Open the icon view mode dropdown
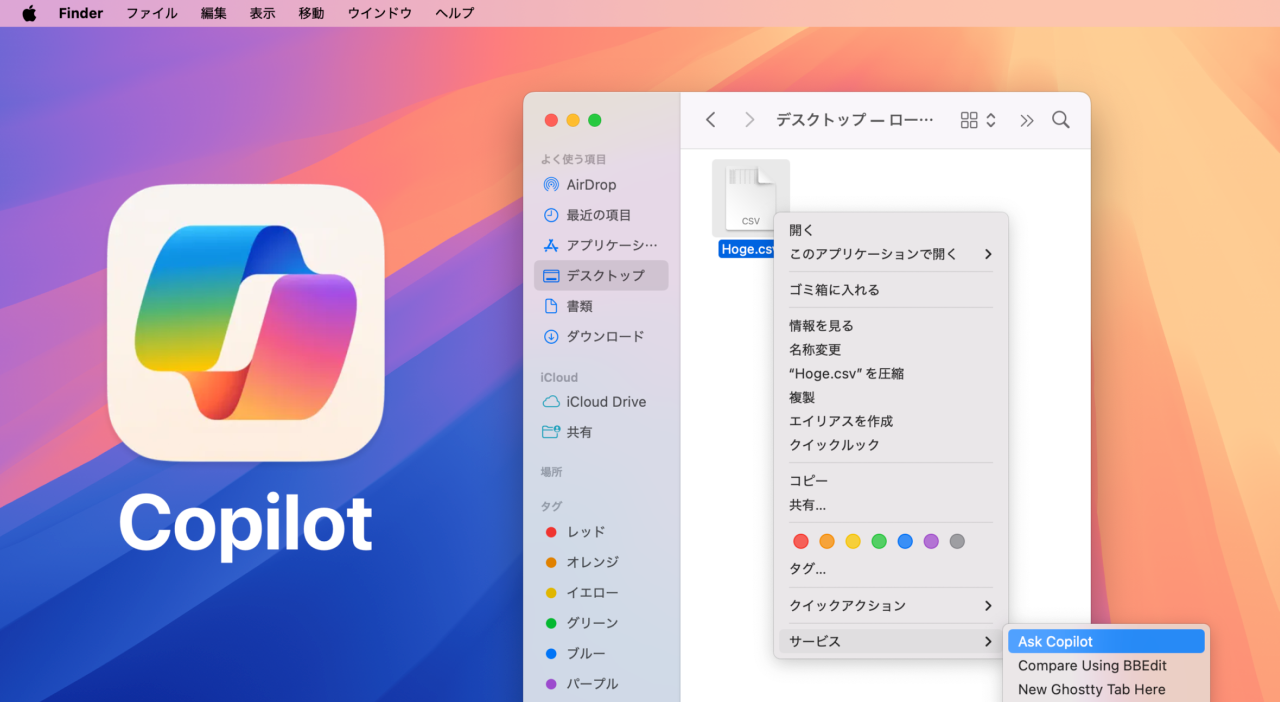Screen dimensions: 1280x702 [978, 120]
